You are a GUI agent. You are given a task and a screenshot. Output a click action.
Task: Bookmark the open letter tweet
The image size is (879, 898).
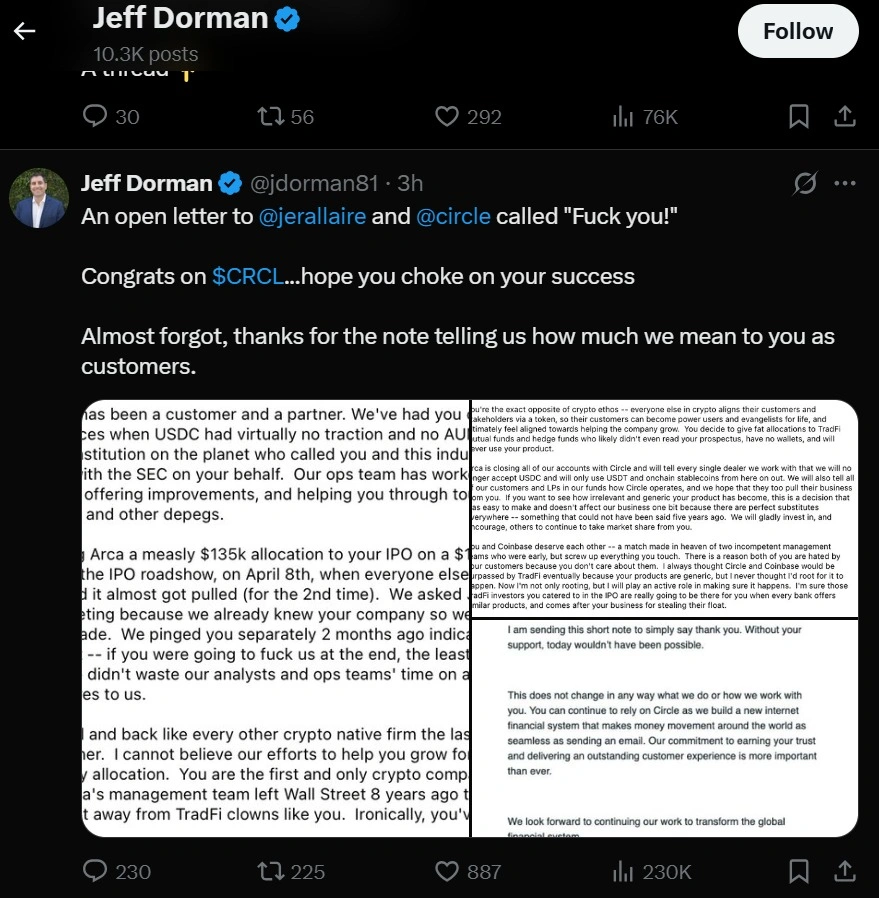tap(799, 872)
